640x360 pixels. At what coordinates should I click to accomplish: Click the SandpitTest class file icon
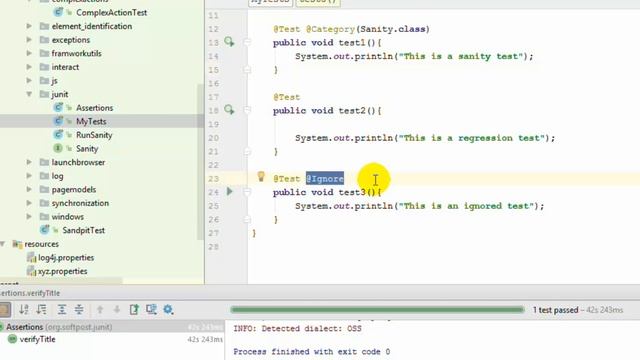point(44,230)
